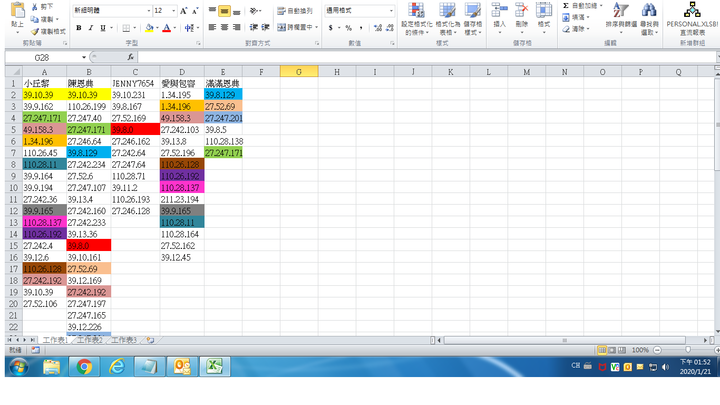Expand the font color dropdown arrow

(x=174, y=28)
